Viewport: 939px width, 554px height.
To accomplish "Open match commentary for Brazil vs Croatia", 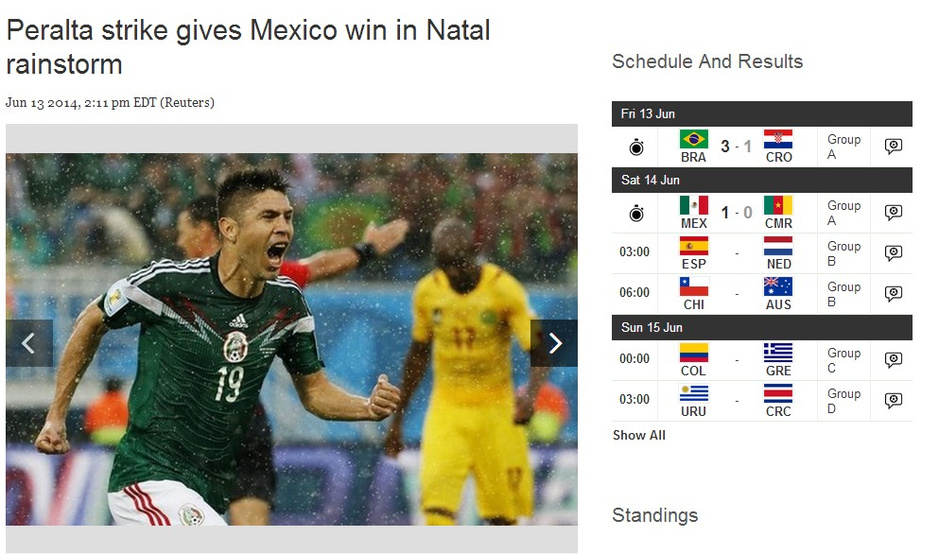I will coord(893,146).
